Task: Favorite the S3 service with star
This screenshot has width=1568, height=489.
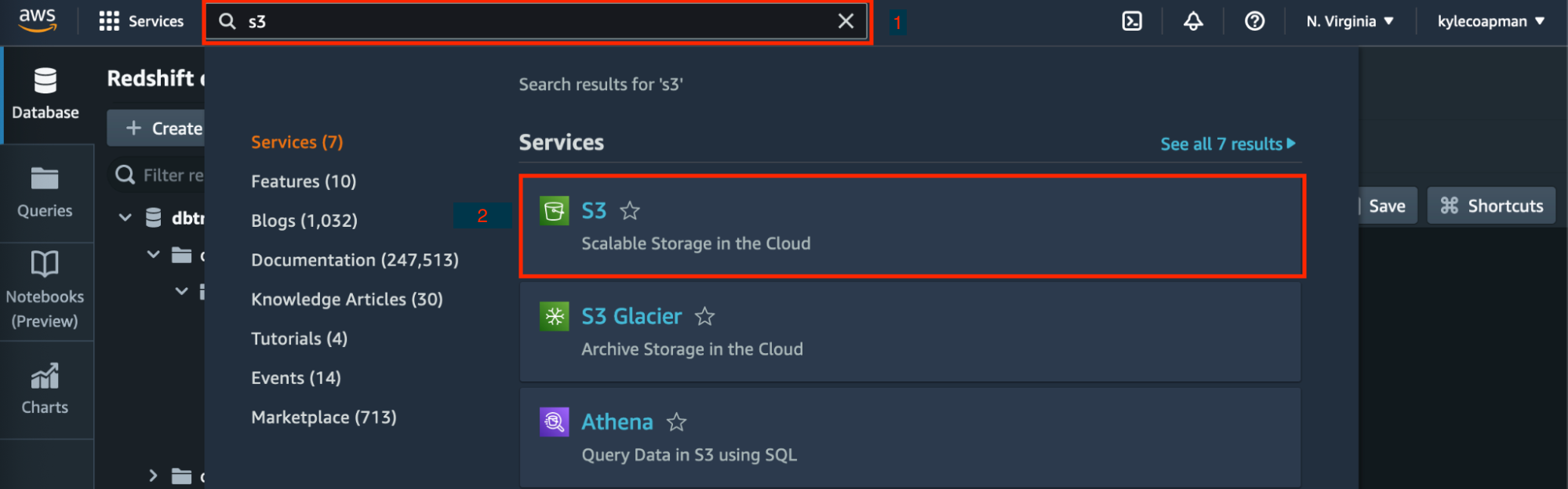Action: pyautogui.click(x=630, y=210)
